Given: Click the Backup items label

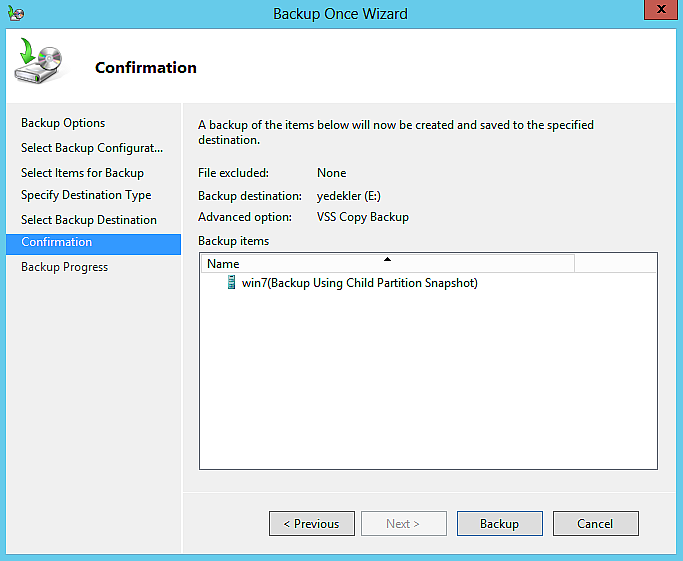Looking at the screenshot, I should pos(233,241).
